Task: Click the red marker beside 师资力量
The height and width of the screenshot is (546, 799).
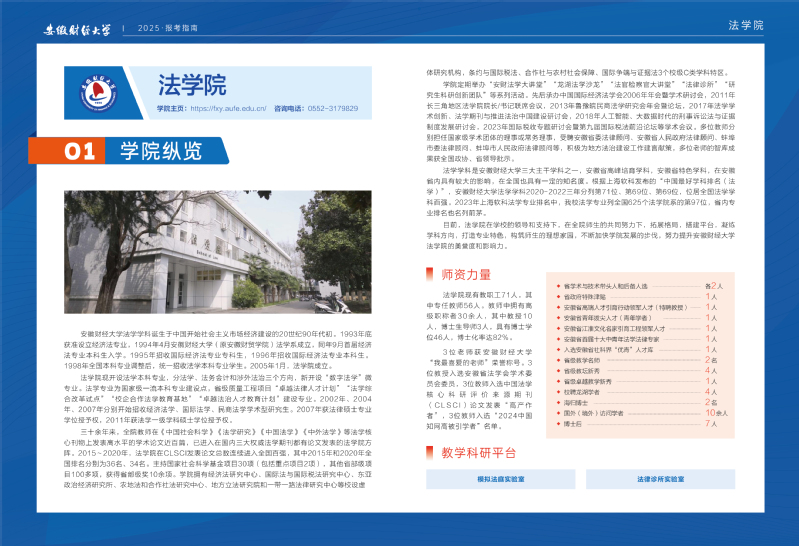Action: (430, 274)
